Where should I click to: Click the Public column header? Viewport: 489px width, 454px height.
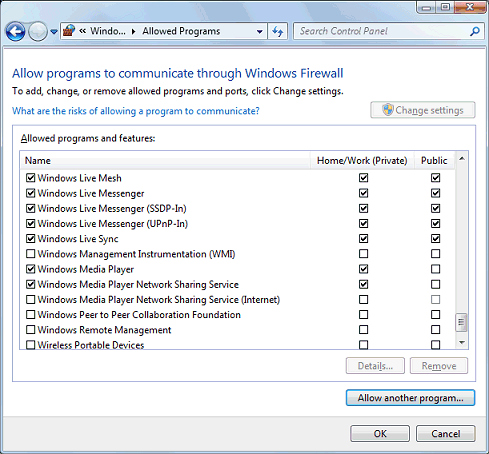click(x=434, y=161)
